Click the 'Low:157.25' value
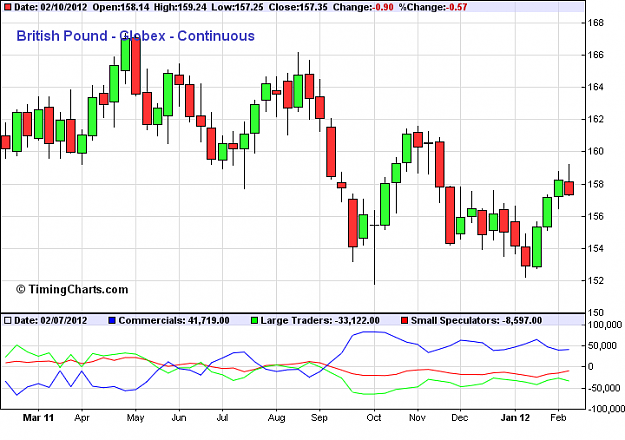Screen dimensions: 625x440 click(237, 7)
